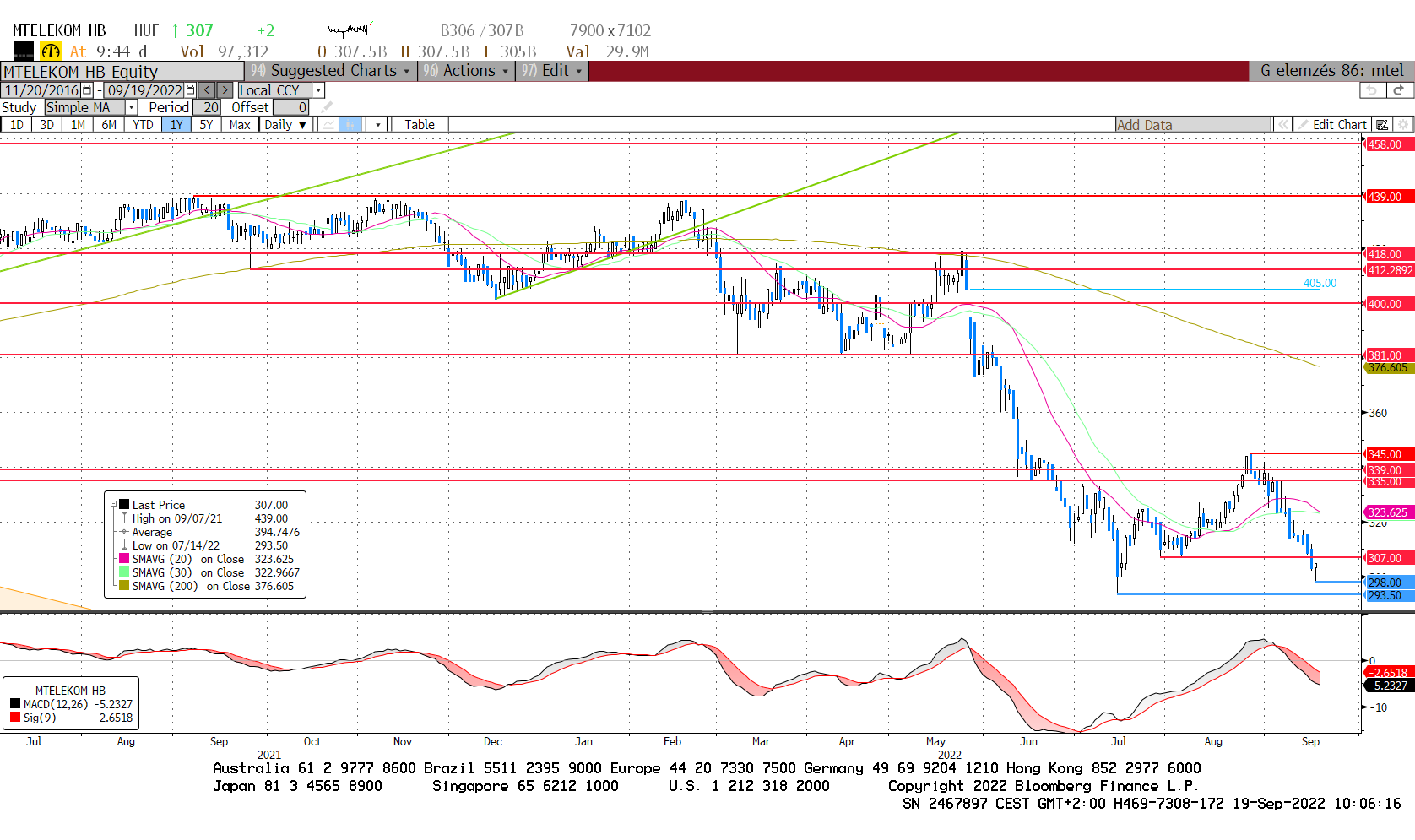Click the Table view button

[x=420, y=125]
